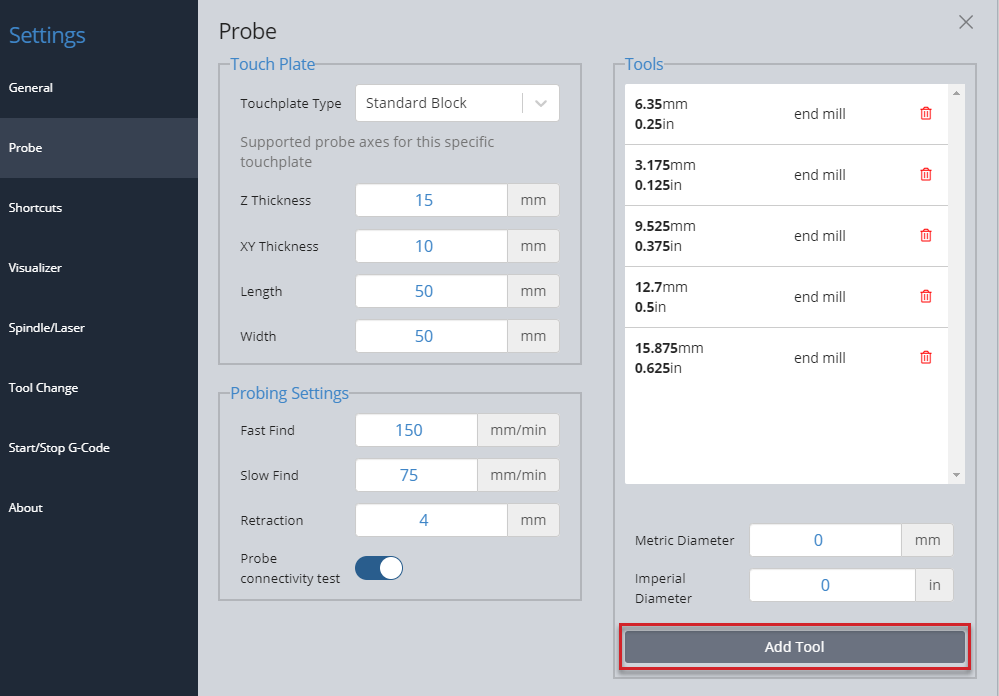Click the tools list scroll-up arrow

coord(956,93)
